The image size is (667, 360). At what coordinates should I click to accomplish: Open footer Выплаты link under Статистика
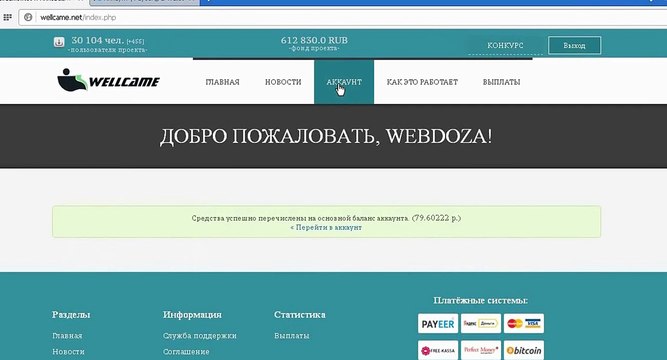[292, 336]
